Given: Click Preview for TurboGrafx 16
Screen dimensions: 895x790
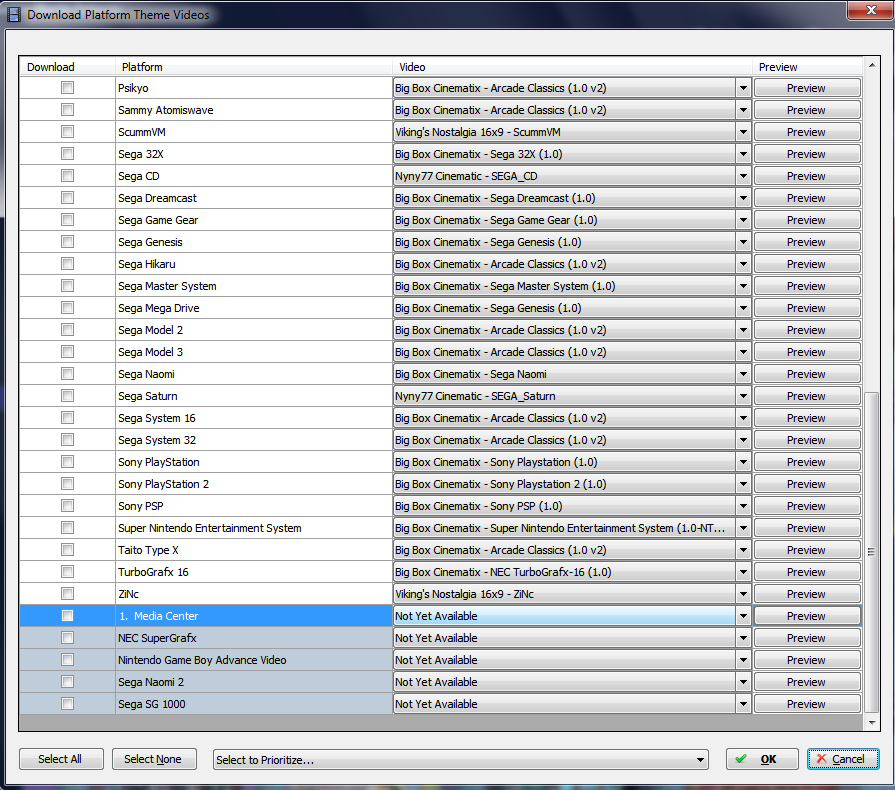Looking at the screenshot, I should (x=807, y=572).
